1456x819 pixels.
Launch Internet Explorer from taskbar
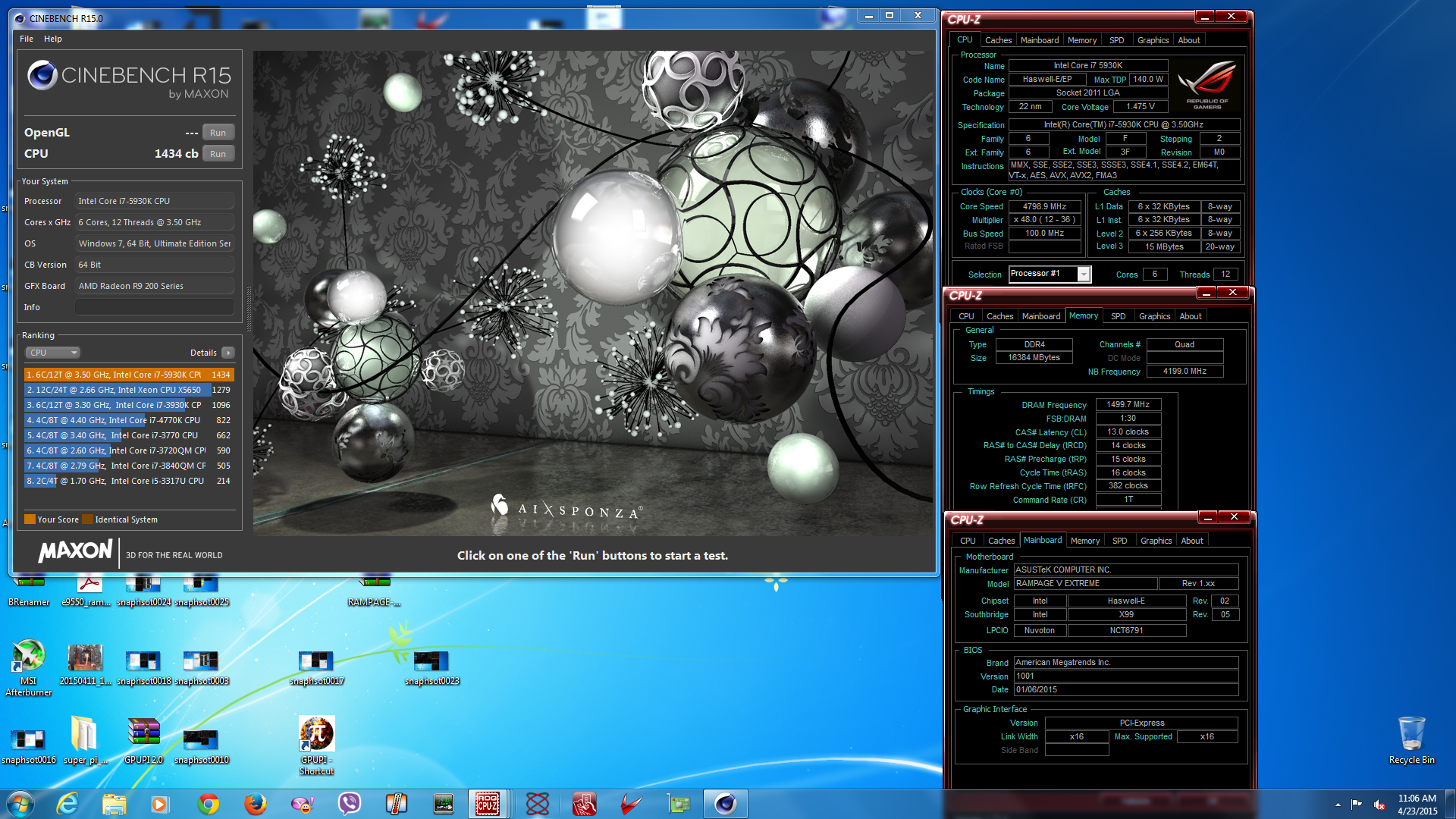68,804
